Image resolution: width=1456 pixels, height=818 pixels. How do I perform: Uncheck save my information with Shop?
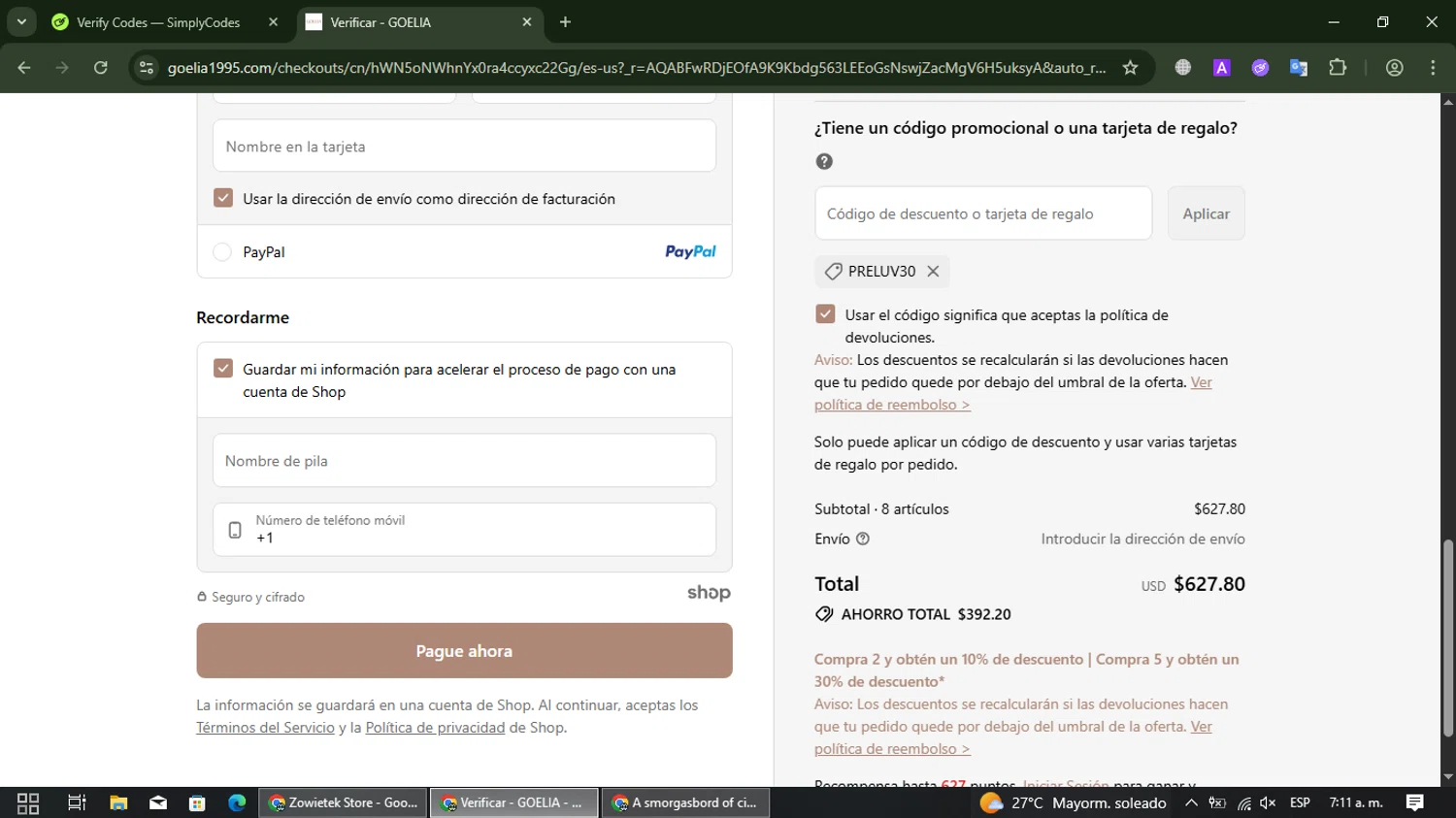point(223,369)
